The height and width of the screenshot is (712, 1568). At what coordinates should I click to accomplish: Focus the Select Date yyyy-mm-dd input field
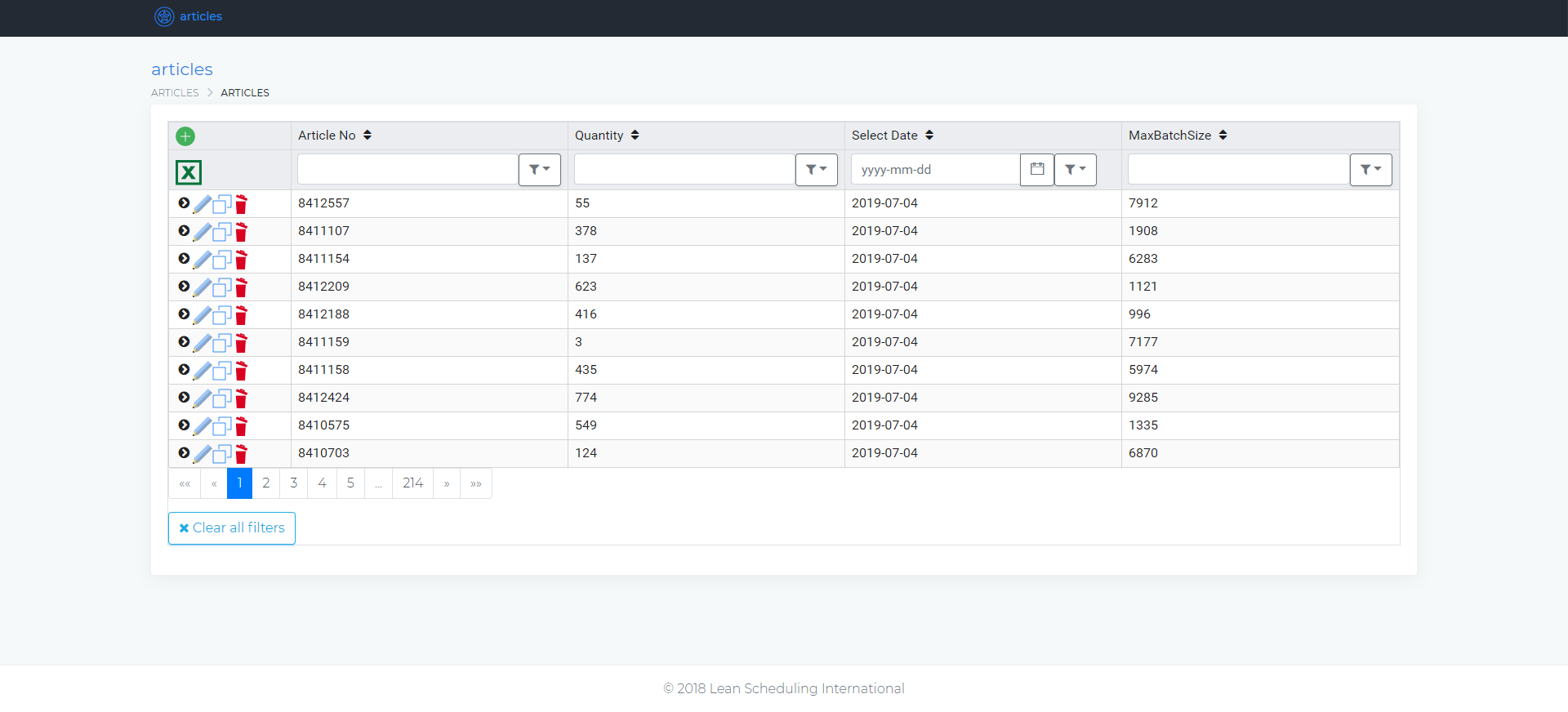(935, 170)
